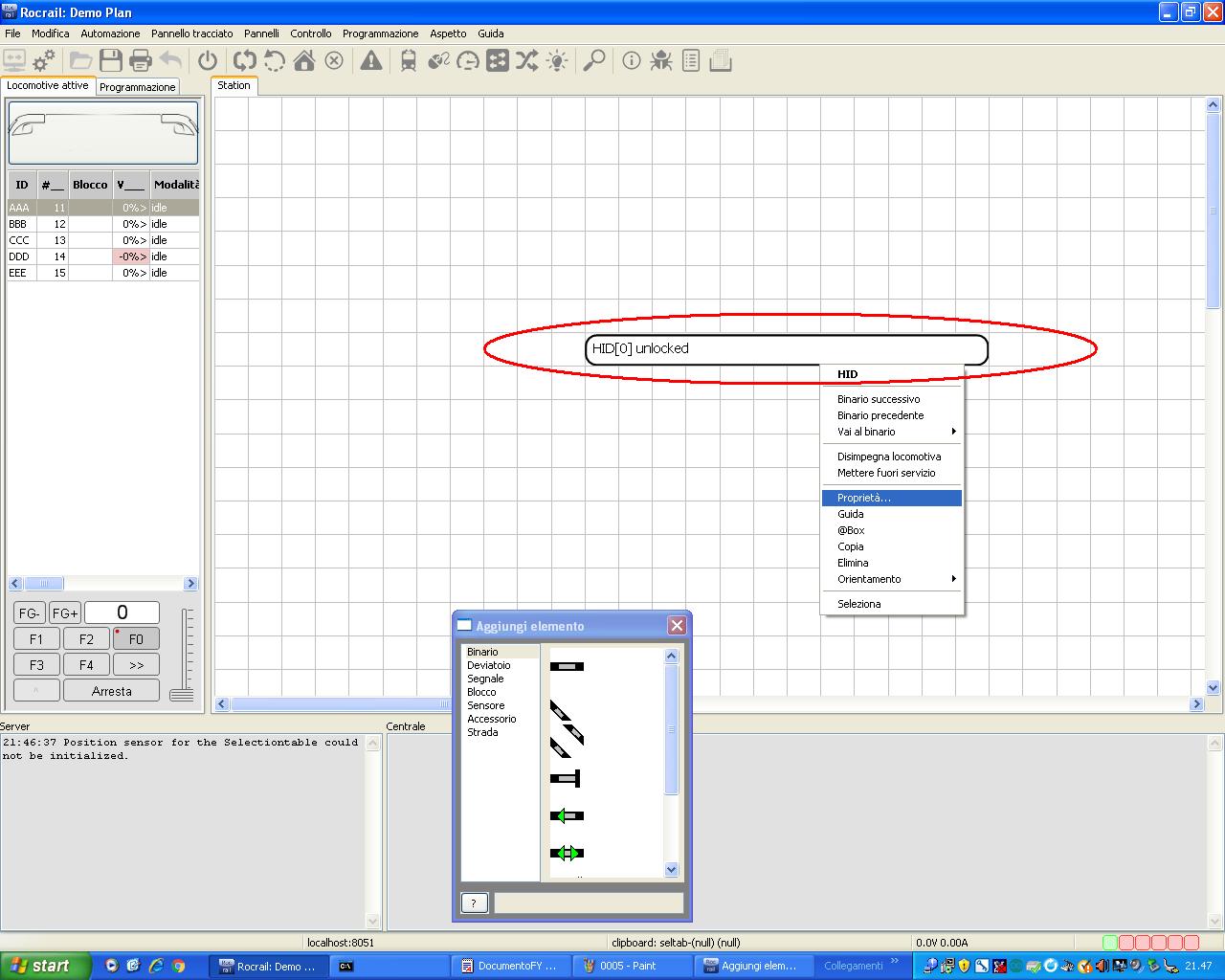This screenshot has height=980, width=1225.
Task: Click the circled X toolbar icon
Action: (x=334, y=61)
